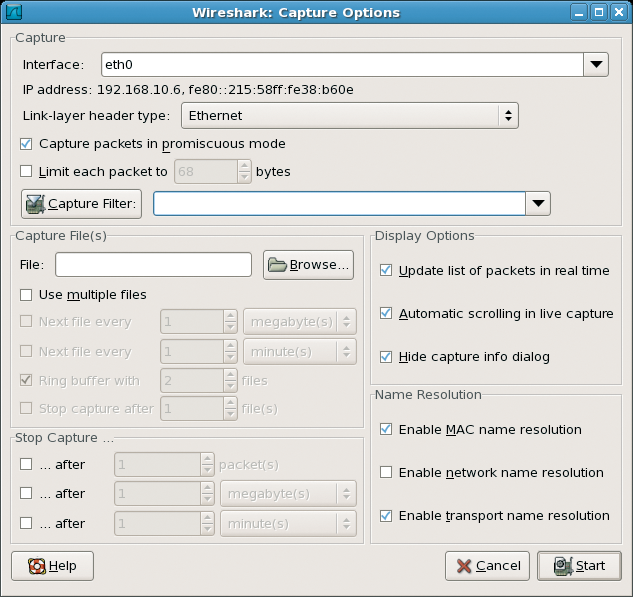Click the Name Resolution group label
The width and height of the screenshot is (633, 597).
click(x=428, y=394)
